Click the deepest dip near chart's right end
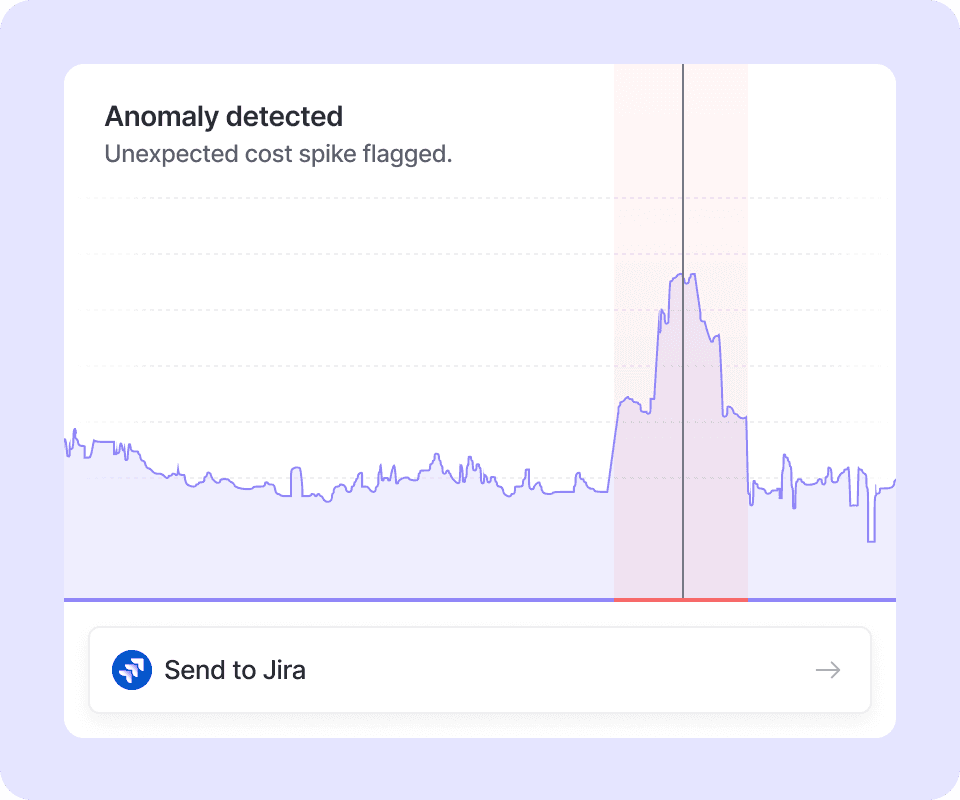The image size is (960, 800). pyautogui.click(x=871, y=541)
